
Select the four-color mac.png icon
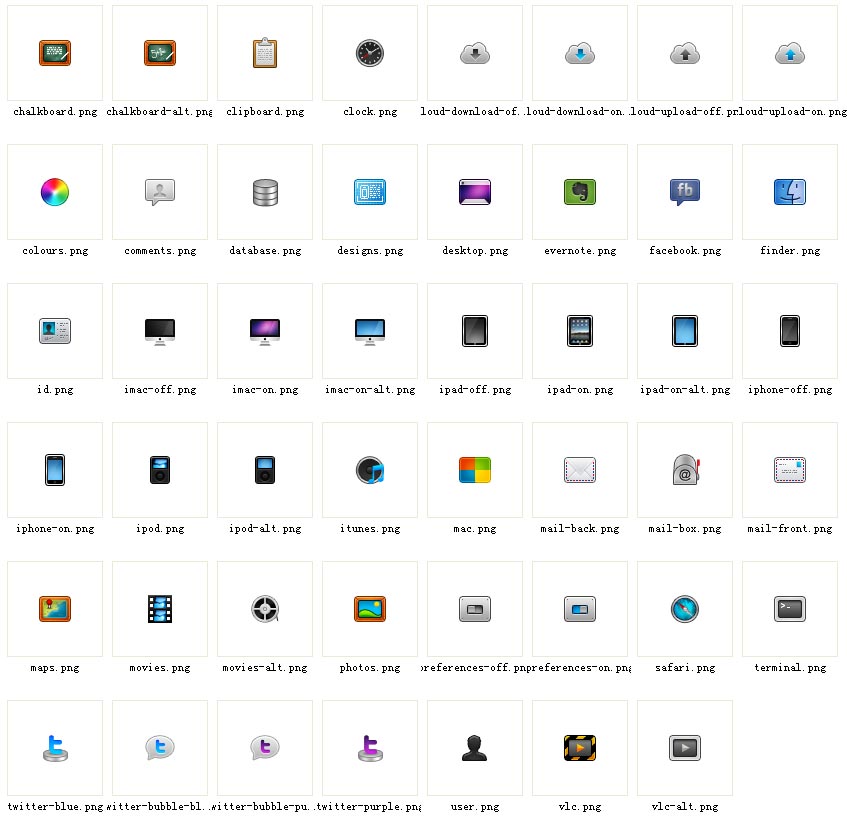pyautogui.click(x=475, y=470)
